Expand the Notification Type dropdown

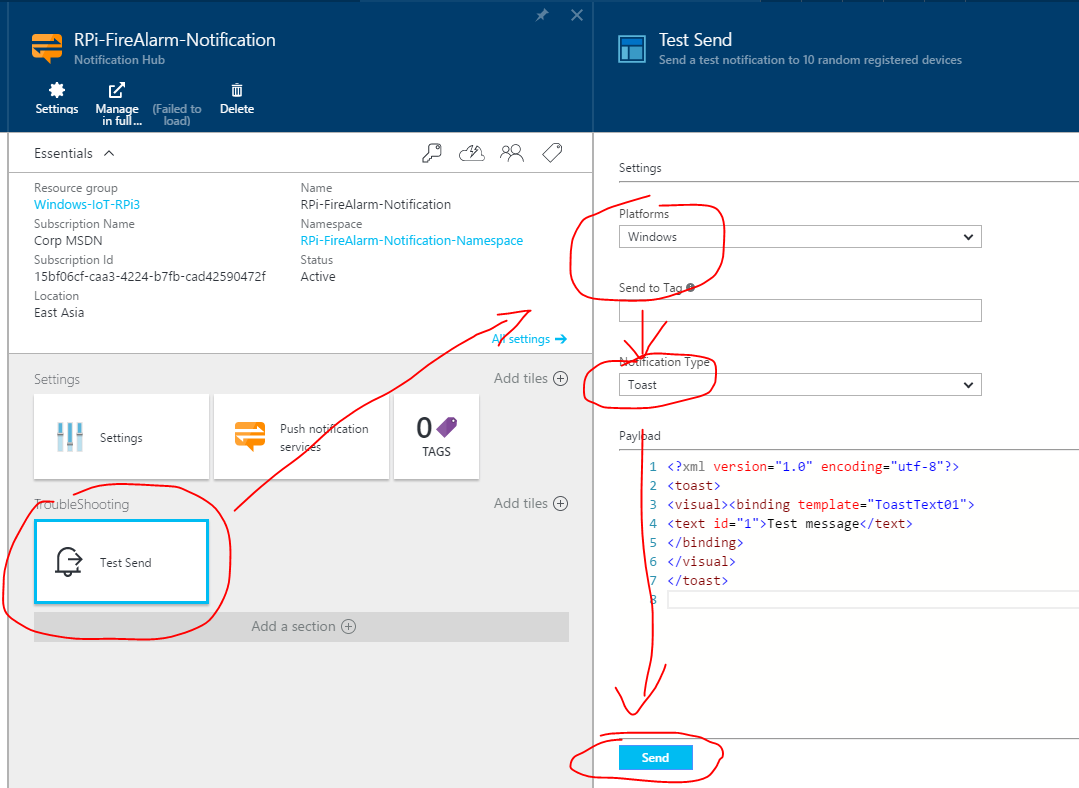pyautogui.click(x=800, y=385)
